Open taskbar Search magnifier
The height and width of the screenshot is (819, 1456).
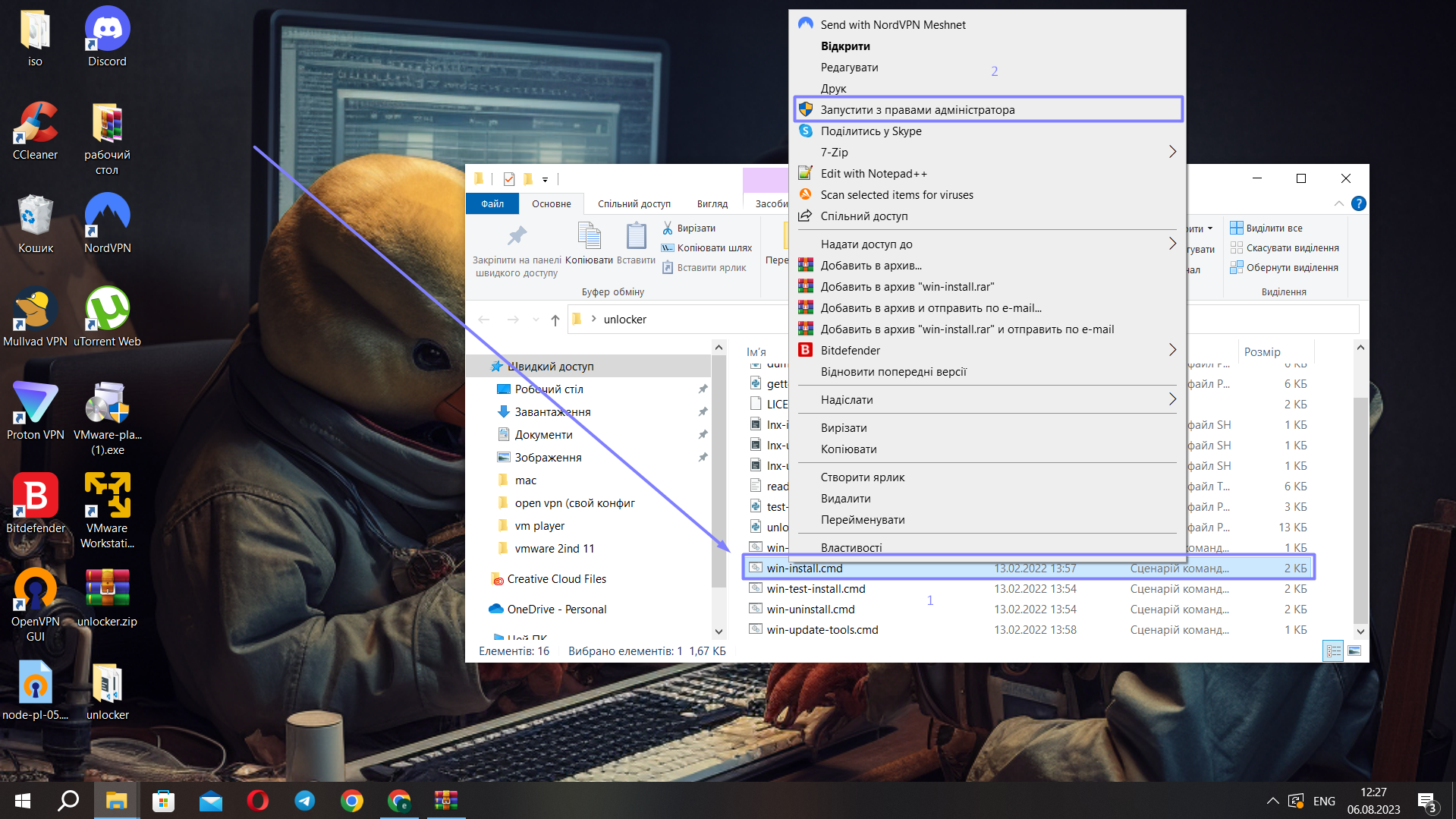point(69,801)
